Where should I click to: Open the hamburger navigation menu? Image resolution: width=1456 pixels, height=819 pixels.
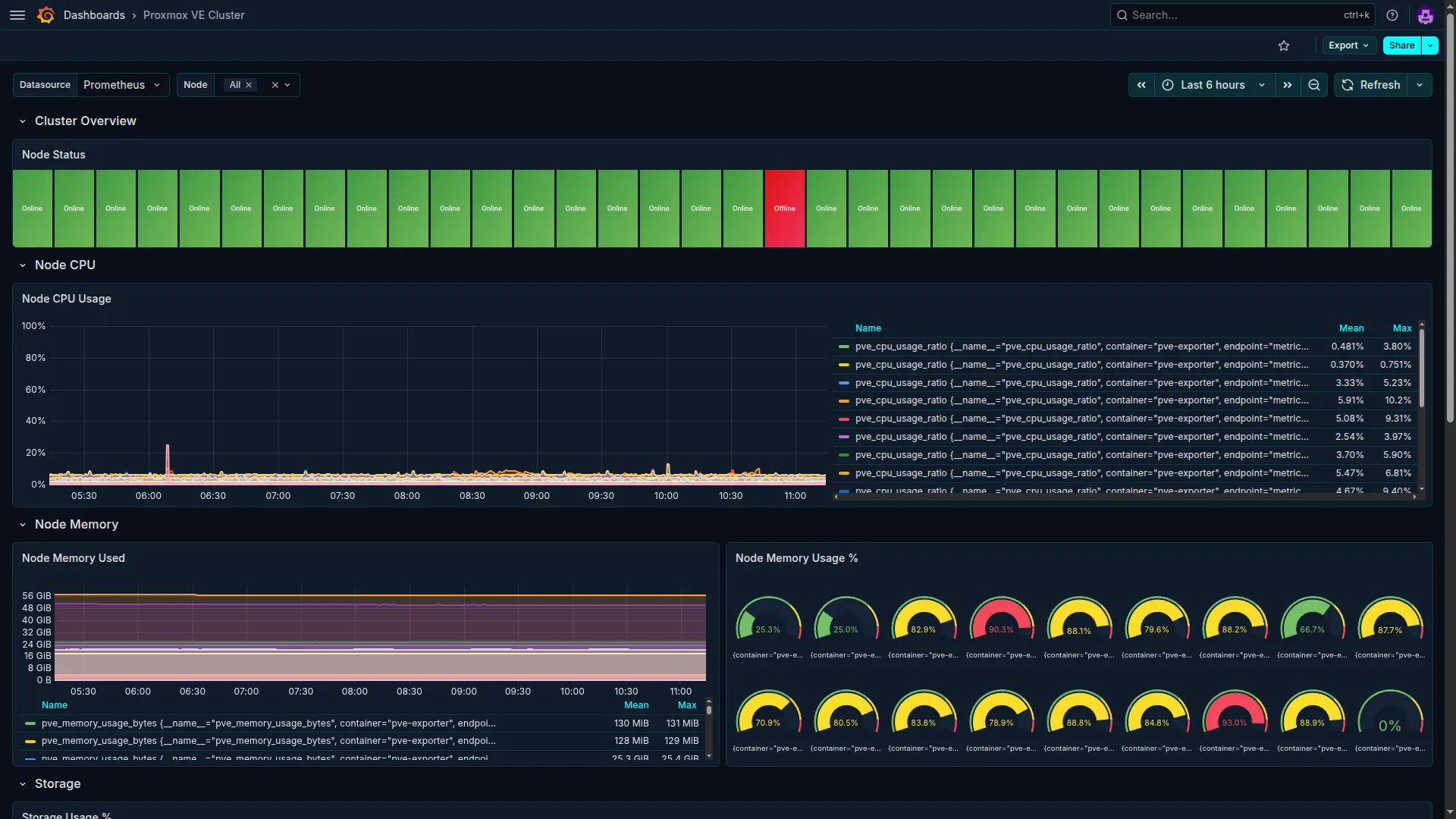click(x=17, y=15)
